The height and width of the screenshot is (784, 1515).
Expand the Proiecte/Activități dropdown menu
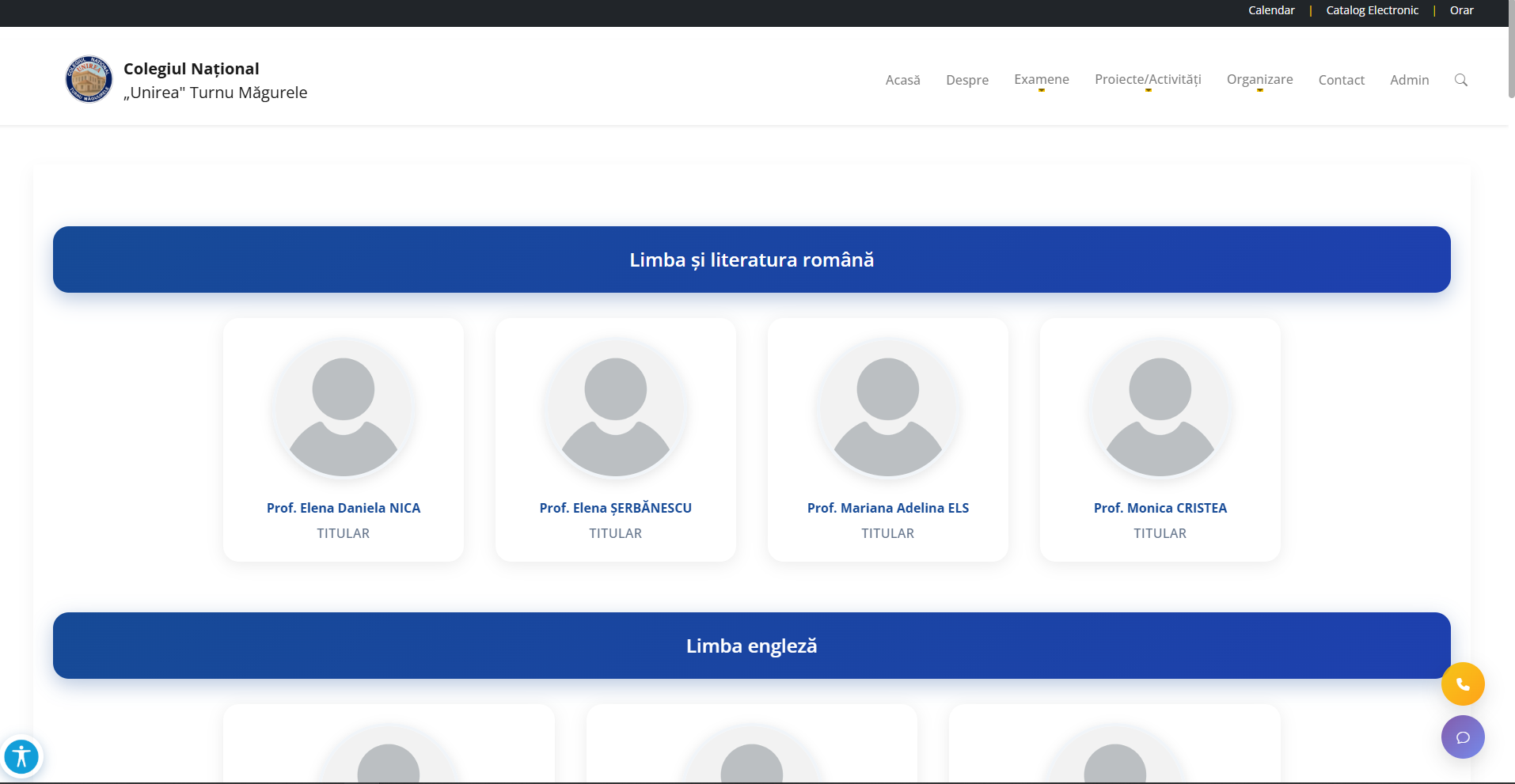click(1148, 80)
